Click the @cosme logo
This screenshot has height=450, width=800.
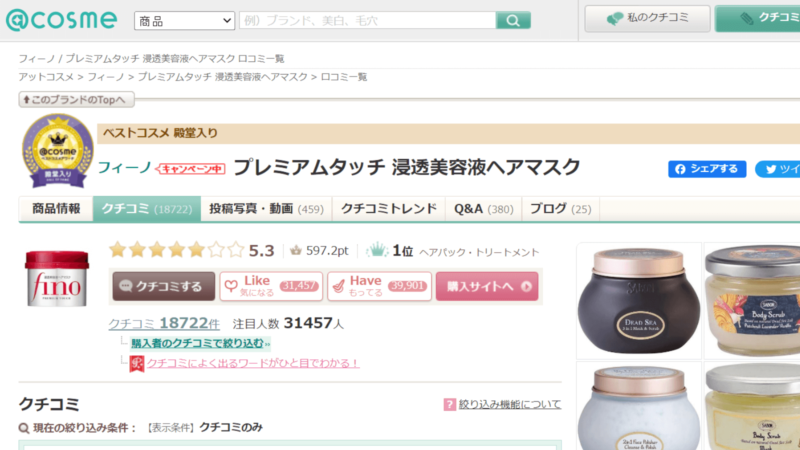point(60,19)
